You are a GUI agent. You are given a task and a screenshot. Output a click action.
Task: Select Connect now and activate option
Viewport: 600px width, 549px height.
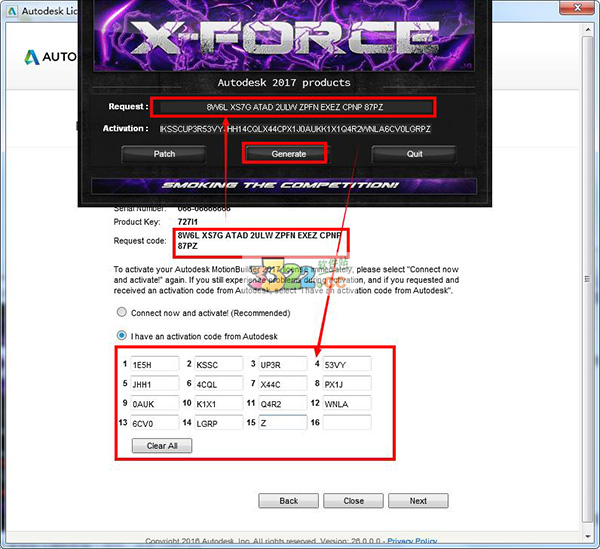122,312
